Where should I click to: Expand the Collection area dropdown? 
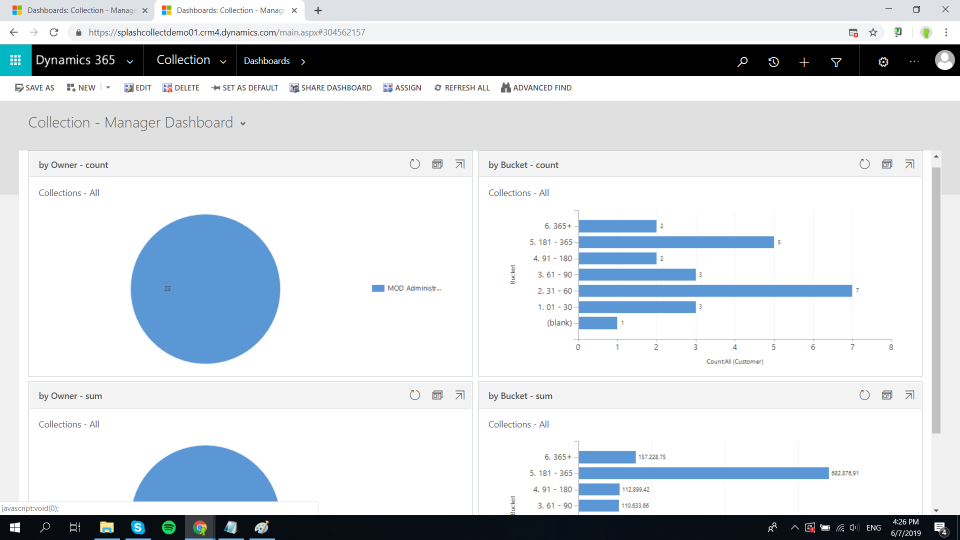pyautogui.click(x=223, y=61)
